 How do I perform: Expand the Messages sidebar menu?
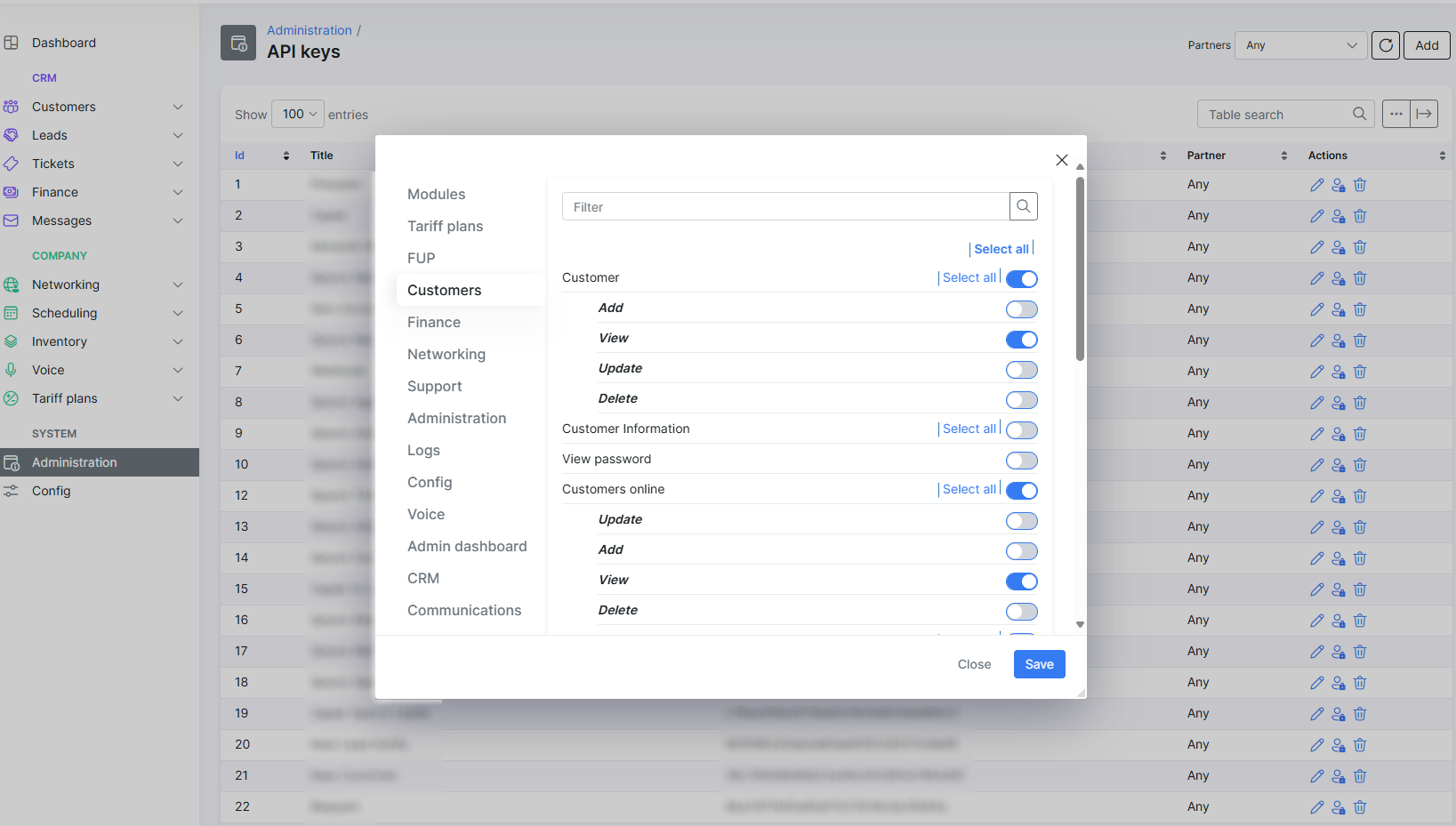[x=178, y=221]
